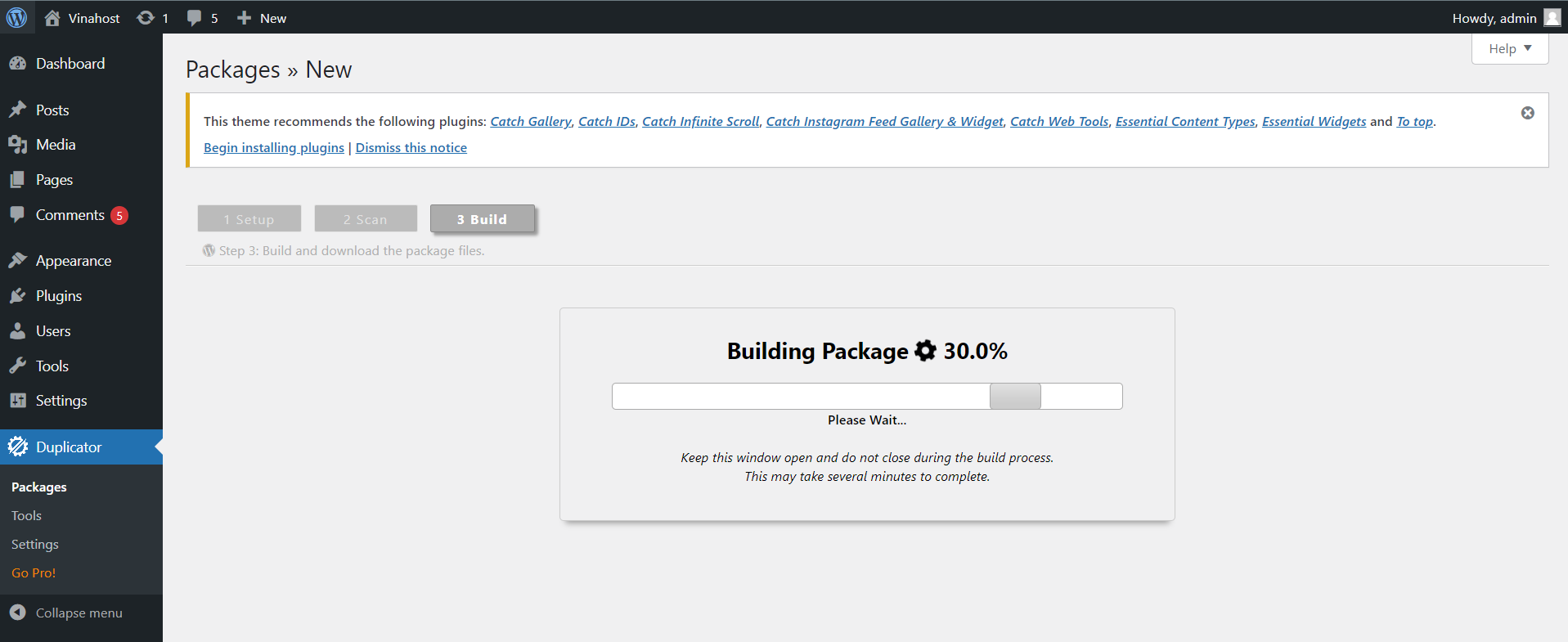Open the Plugins sidebar menu

pyautogui.click(x=58, y=296)
